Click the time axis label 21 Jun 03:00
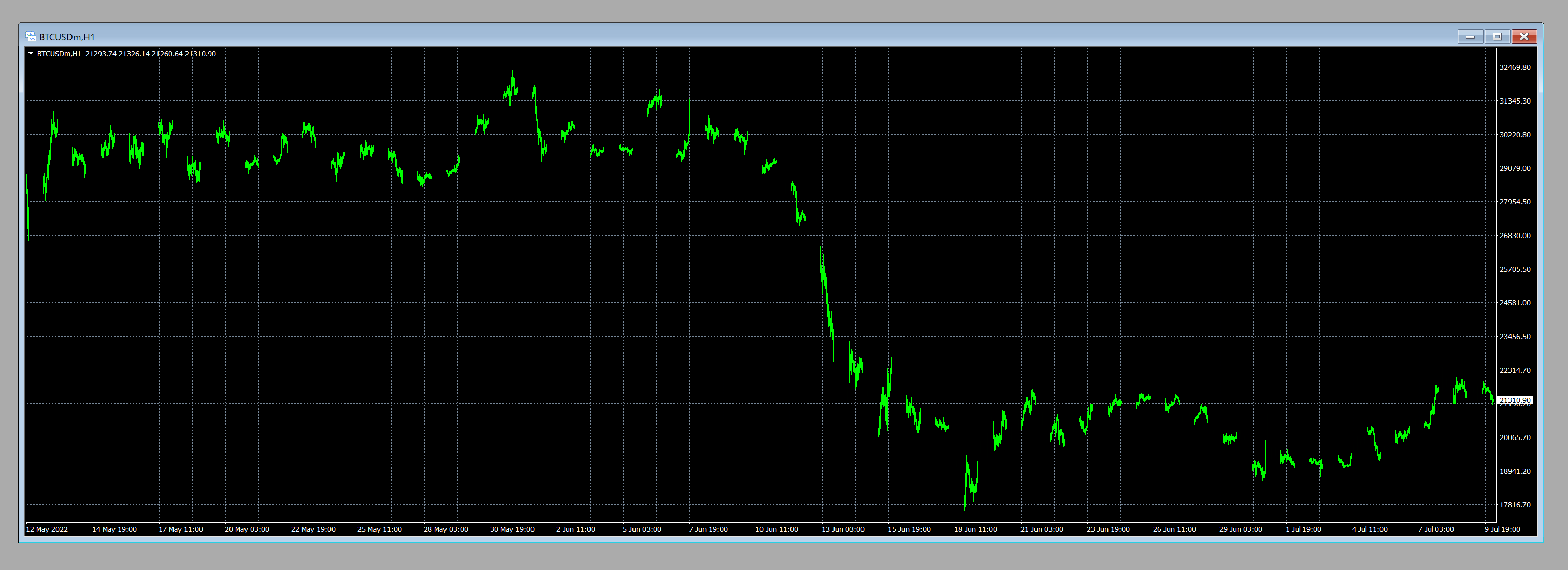 pos(1042,529)
